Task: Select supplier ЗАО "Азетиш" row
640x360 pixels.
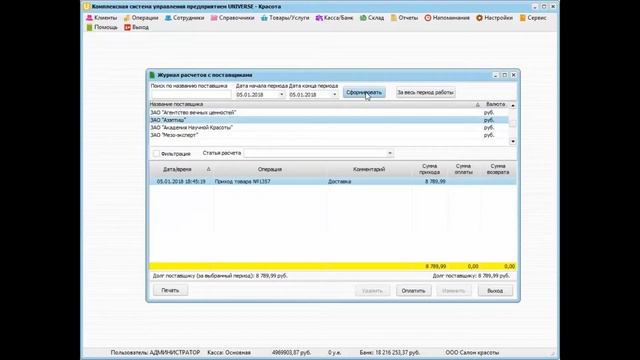Action: tap(329, 120)
